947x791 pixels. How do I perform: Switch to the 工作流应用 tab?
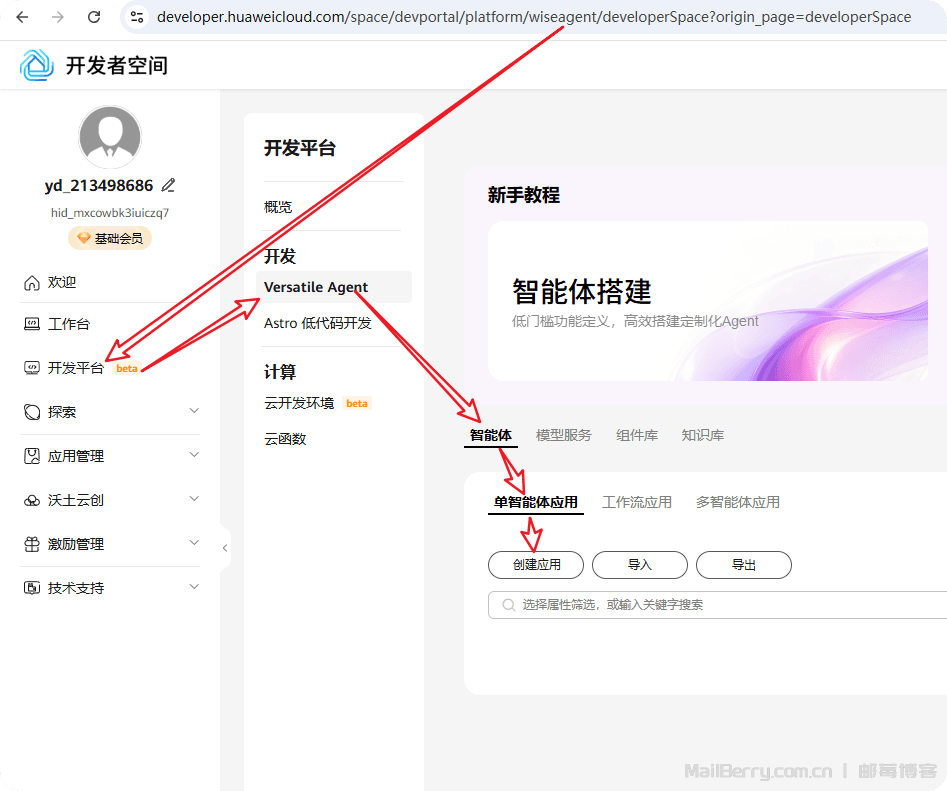636,502
